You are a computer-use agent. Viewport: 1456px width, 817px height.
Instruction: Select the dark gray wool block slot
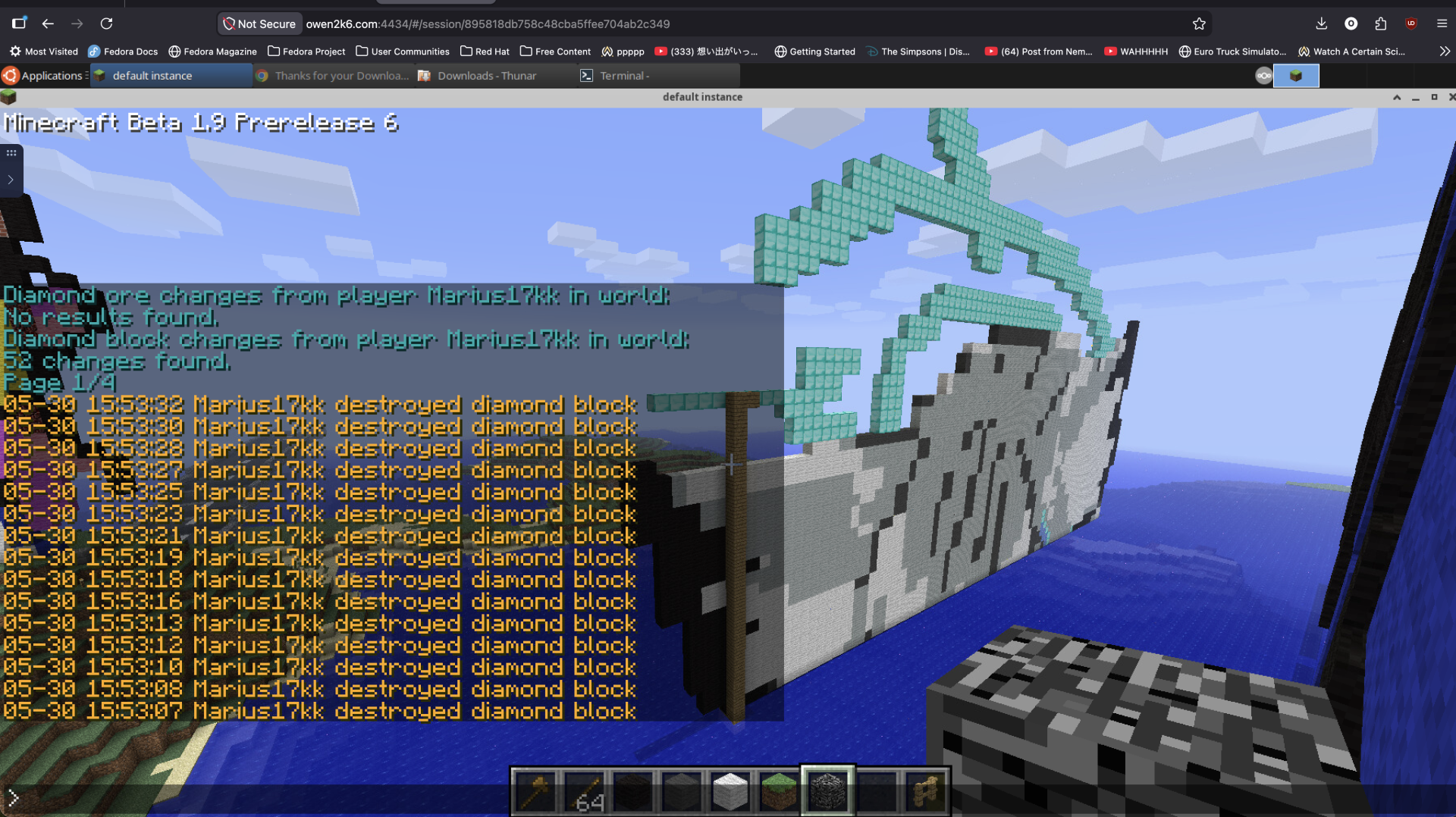(x=682, y=791)
